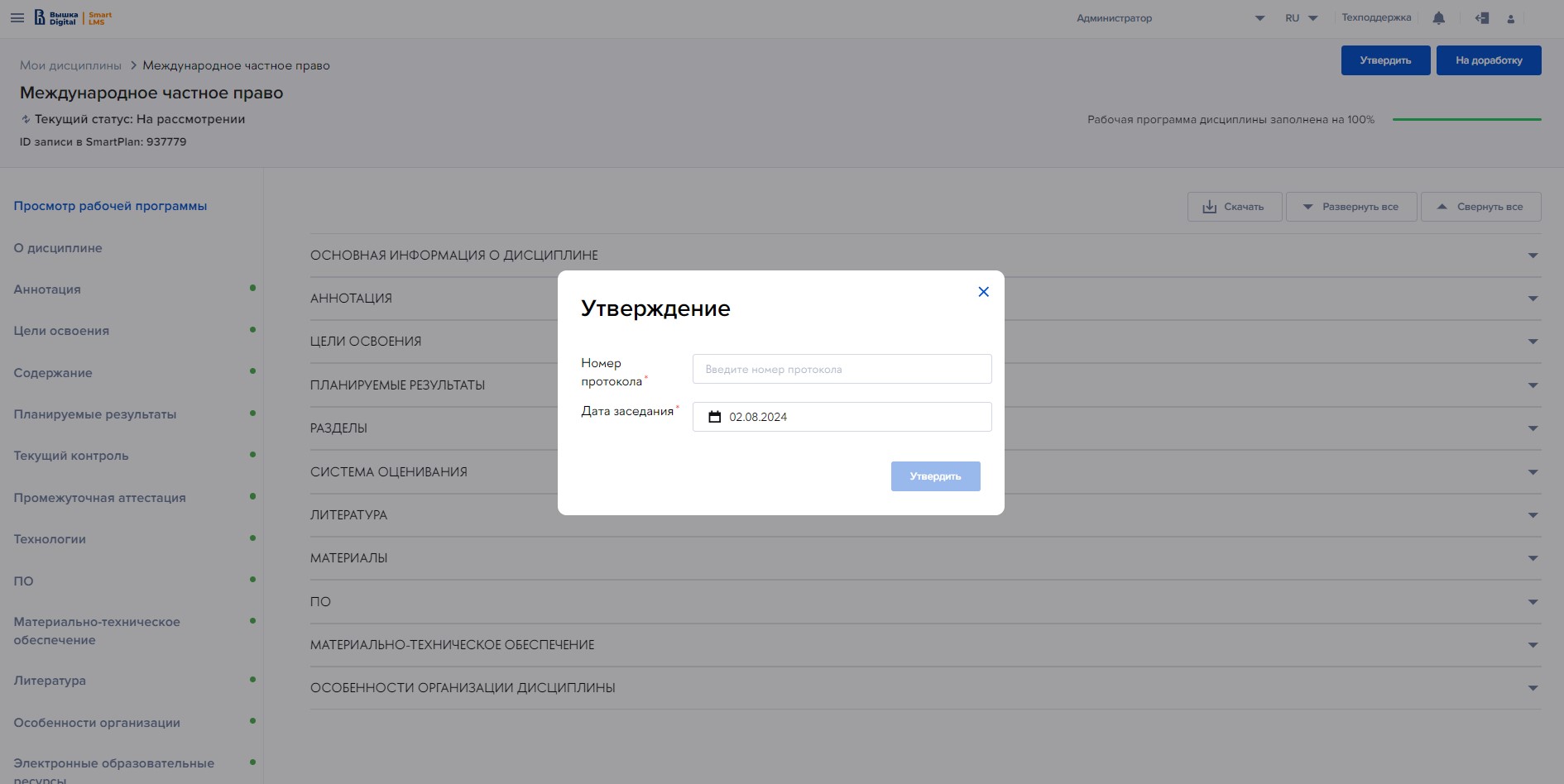Expand the ОСОБЕННОСТИ ОРГАНИЗАЦИИ ДИСЦИПЛИНЫ section
This screenshot has height=784, width=1564.
tap(1533, 688)
